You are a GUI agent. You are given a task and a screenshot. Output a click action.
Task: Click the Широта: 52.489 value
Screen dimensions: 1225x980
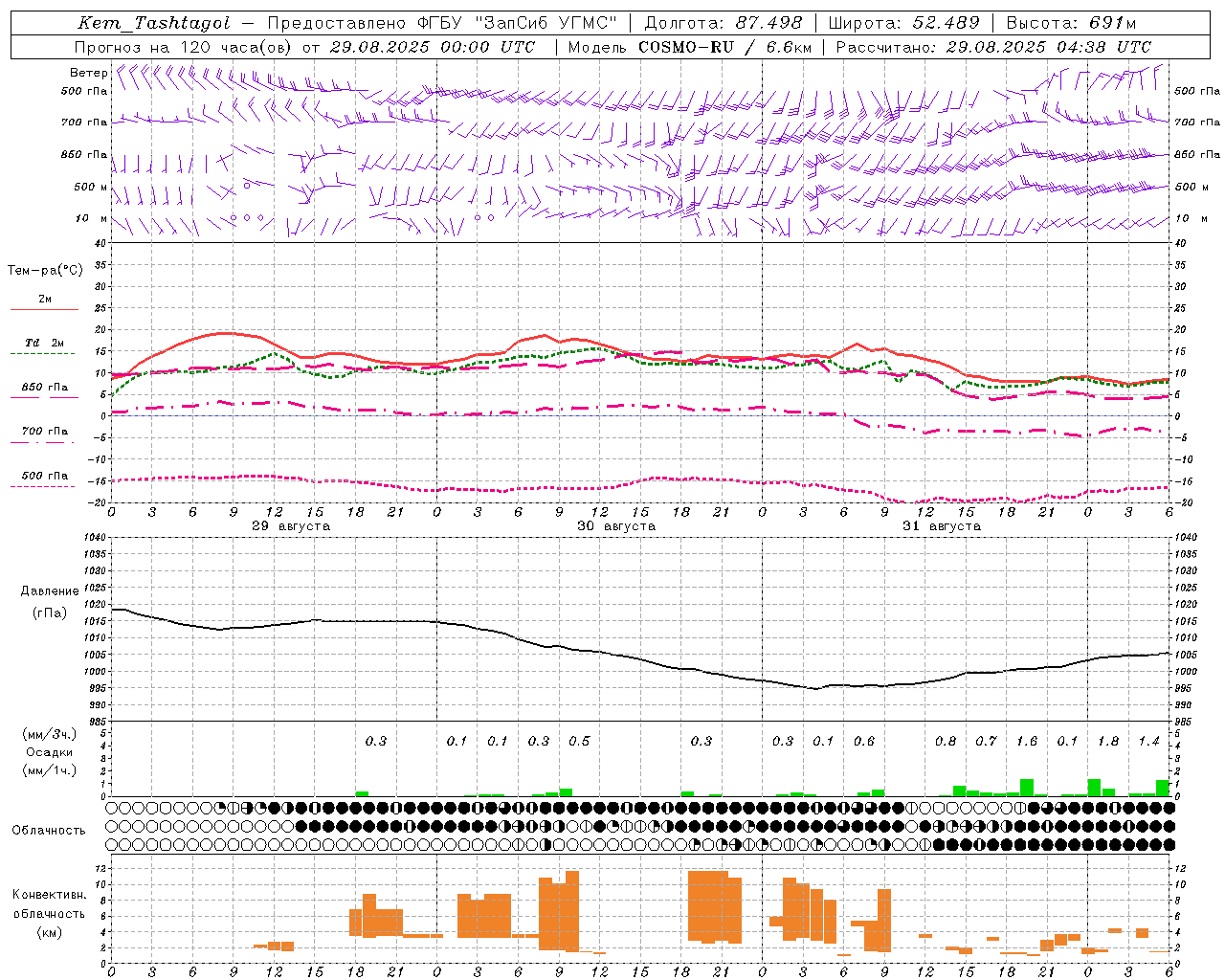point(904,23)
